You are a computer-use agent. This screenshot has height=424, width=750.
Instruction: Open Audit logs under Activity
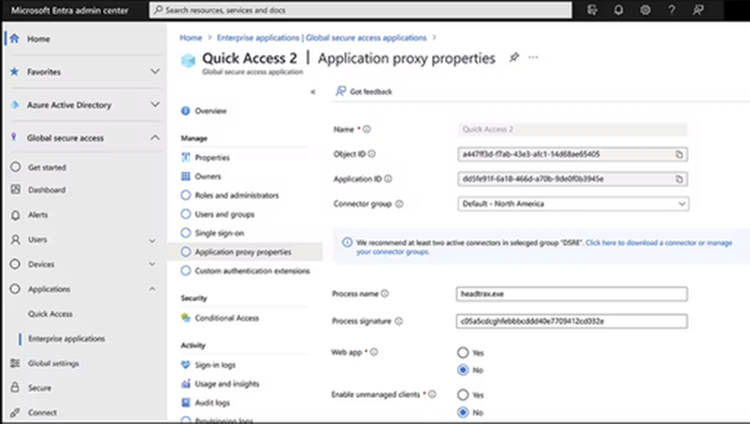point(212,402)
